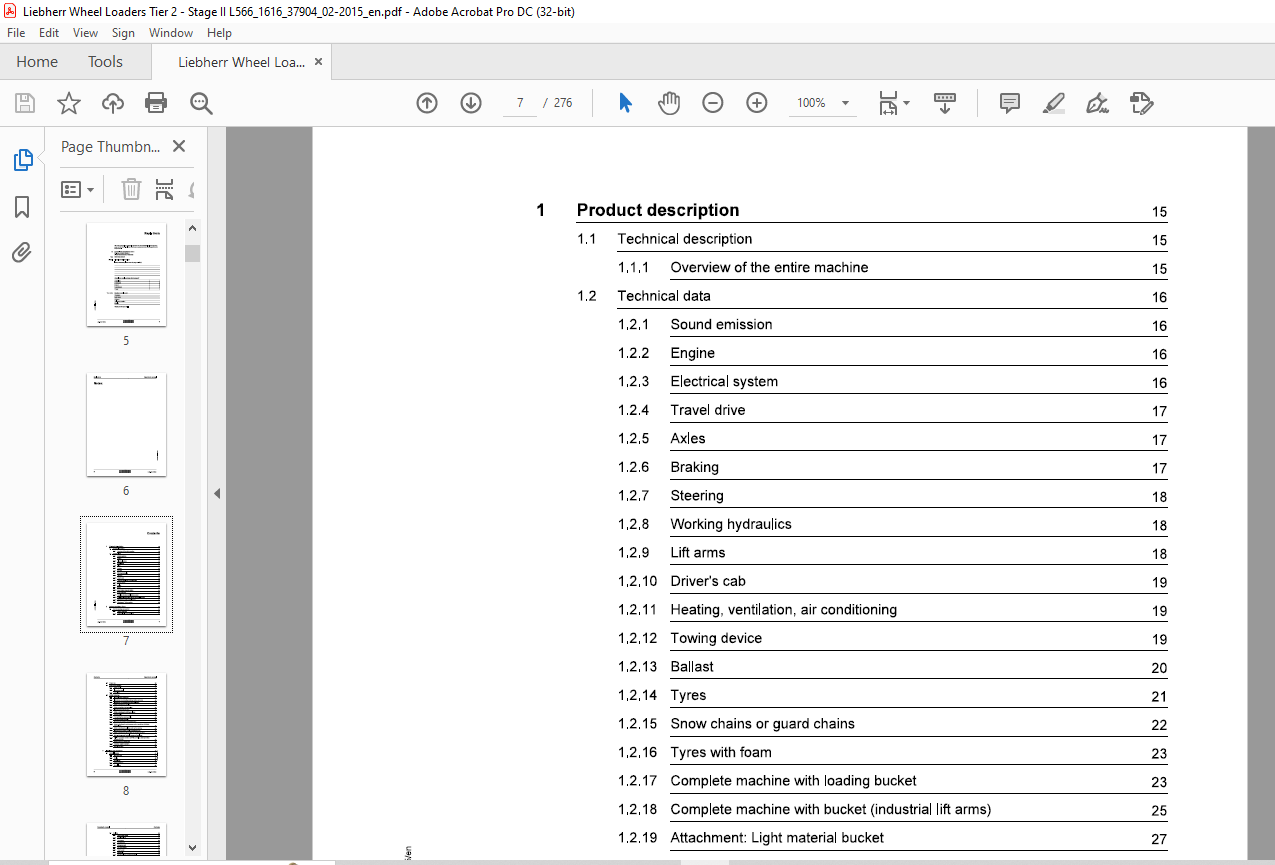Screen dimensions: 1275x865
Task: Open the Technical description contents entry
Action: pyautogui.click(x=685, y=239)
